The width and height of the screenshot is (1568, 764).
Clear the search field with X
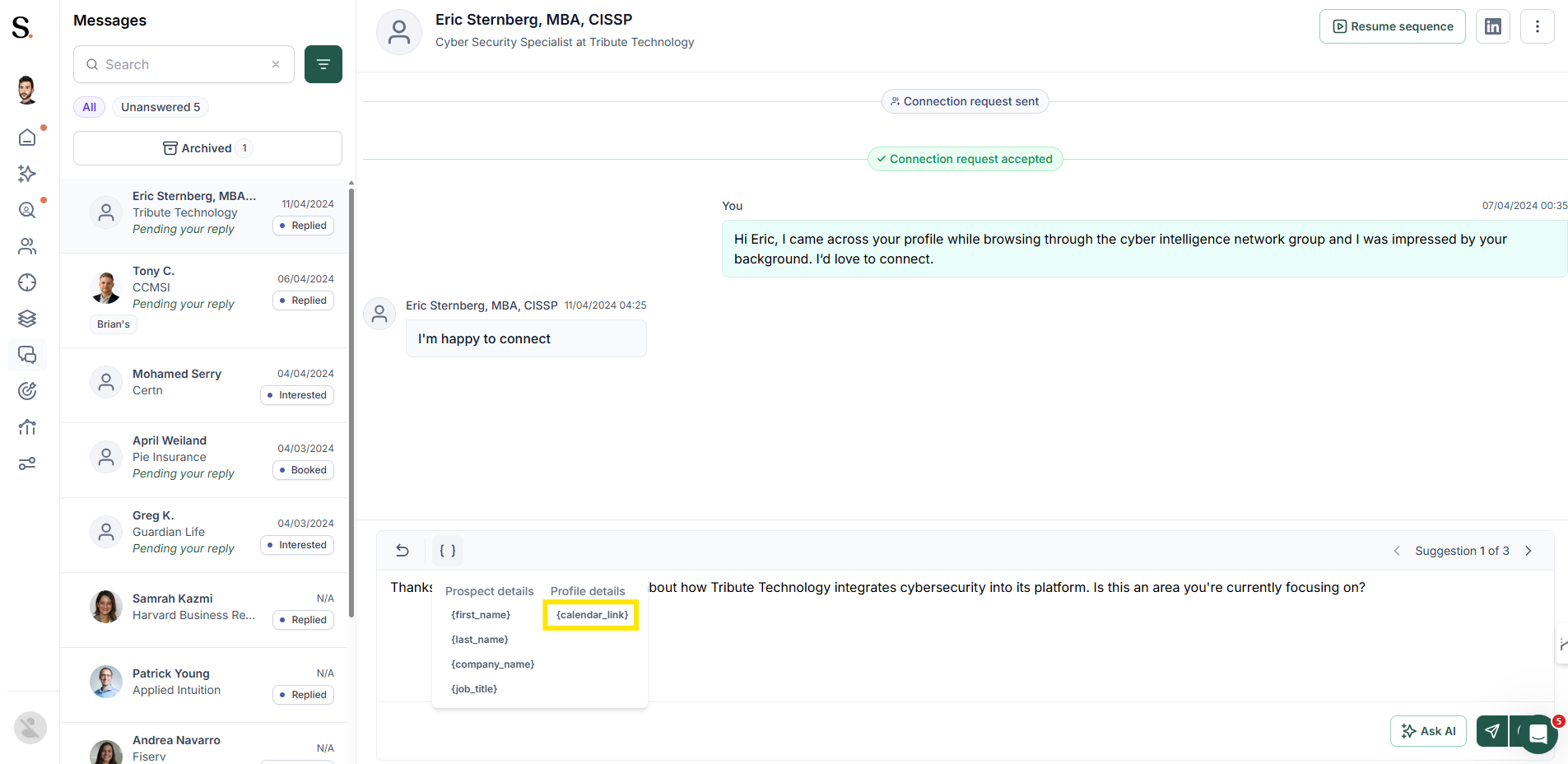[x=276, y=64]
